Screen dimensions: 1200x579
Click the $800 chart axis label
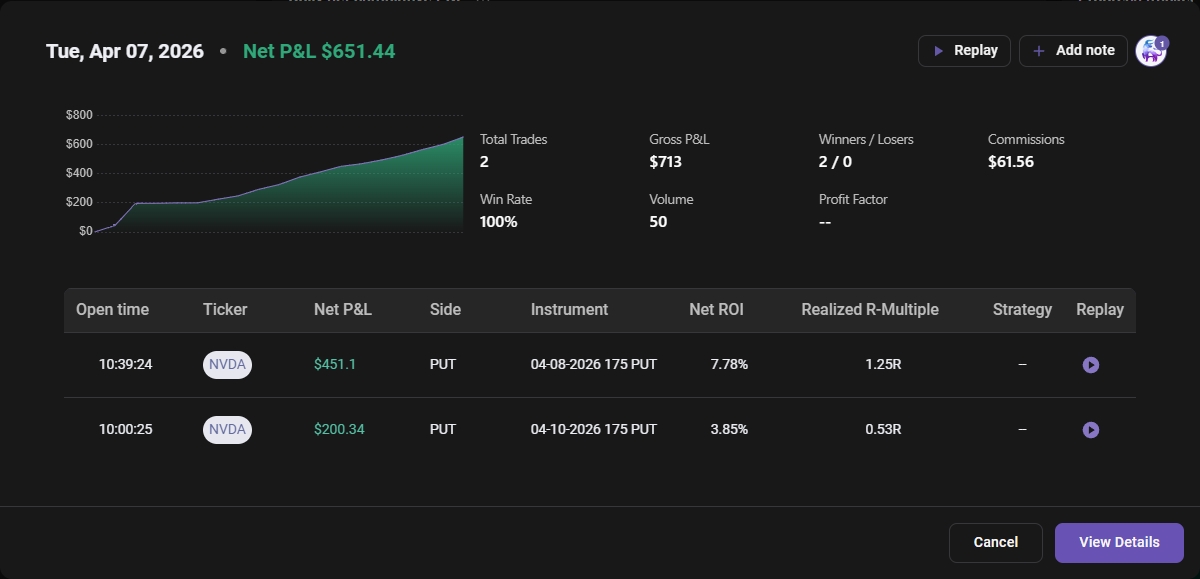click(x=79, y=116)
